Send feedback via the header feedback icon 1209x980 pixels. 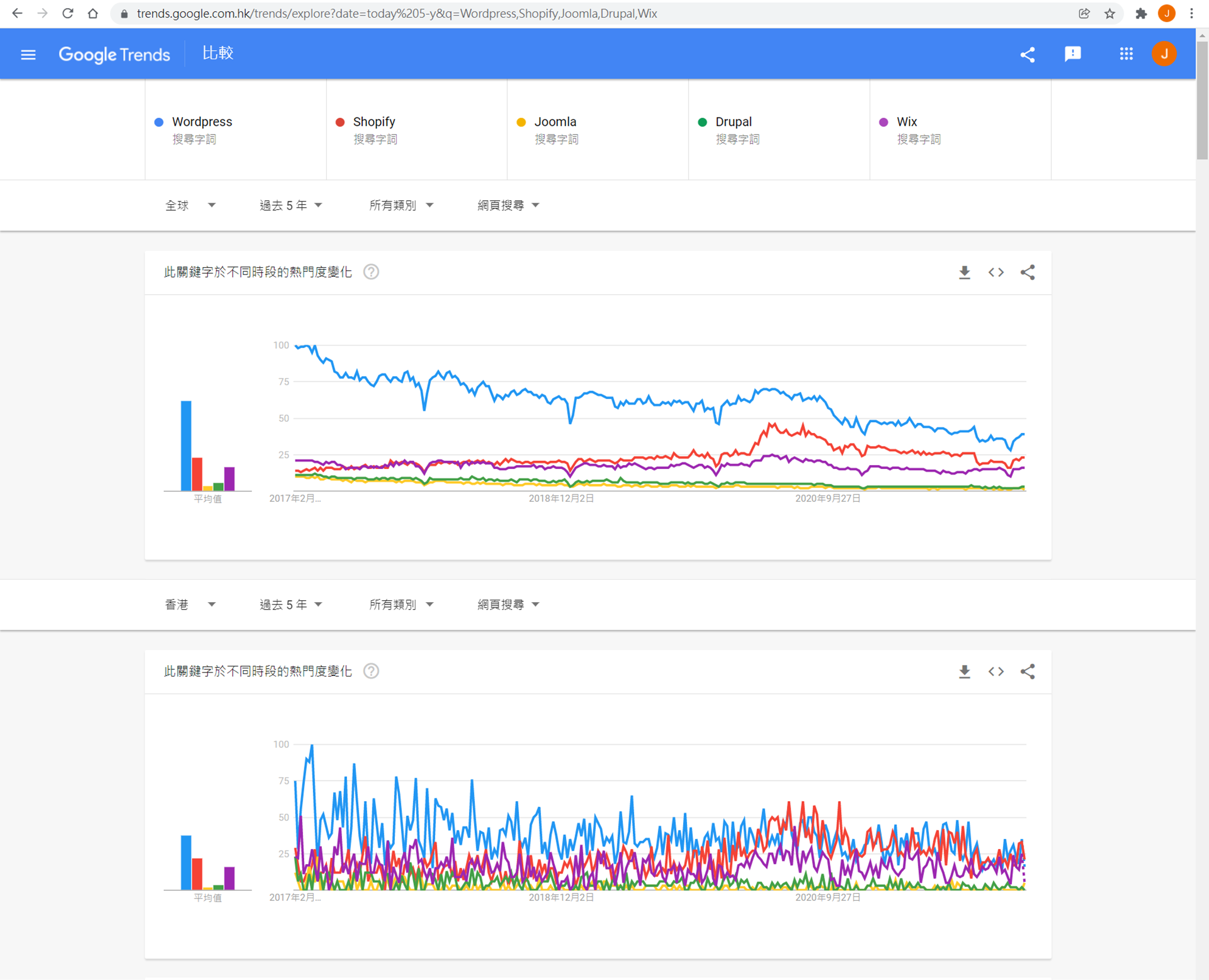pyautogui.click(x=1072, y=54)
